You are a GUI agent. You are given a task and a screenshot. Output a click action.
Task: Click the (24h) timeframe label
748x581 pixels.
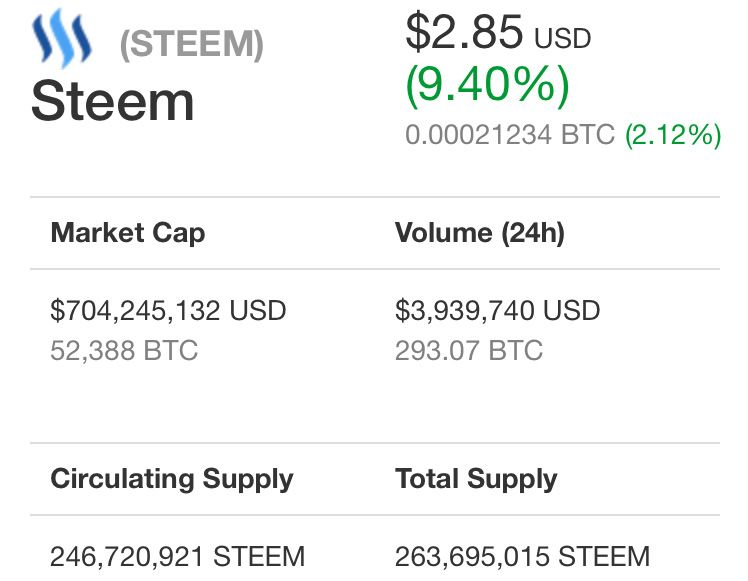tap(532, 233)
